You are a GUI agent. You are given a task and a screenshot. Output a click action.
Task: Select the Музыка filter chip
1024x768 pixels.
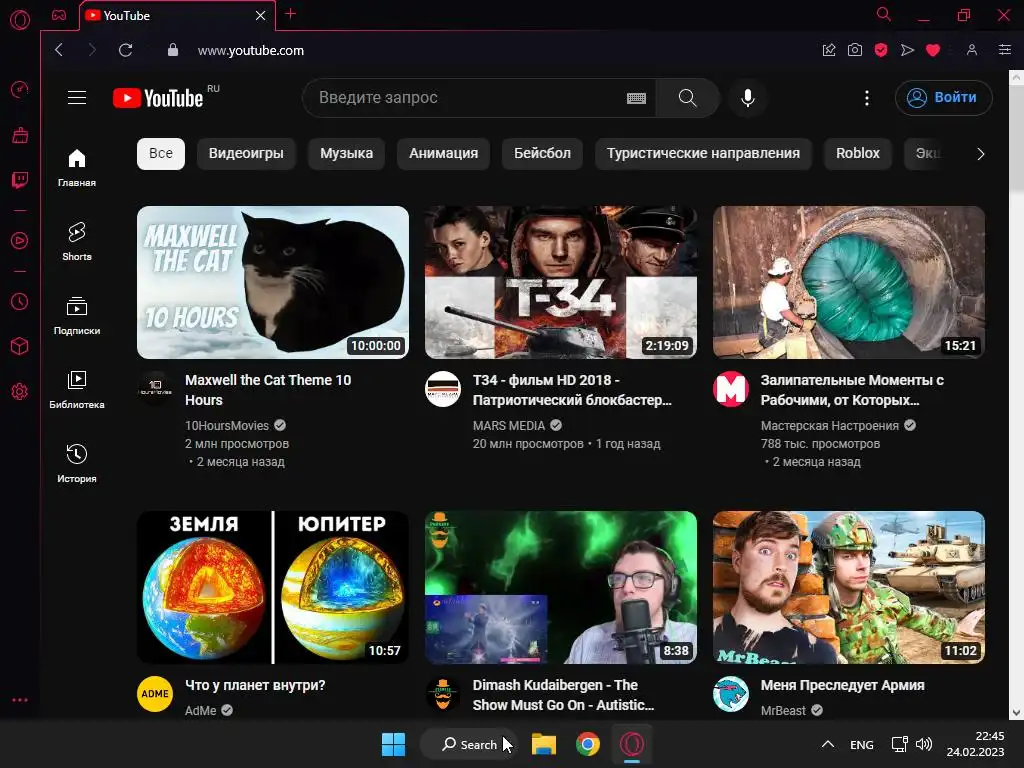click(346, 153)
